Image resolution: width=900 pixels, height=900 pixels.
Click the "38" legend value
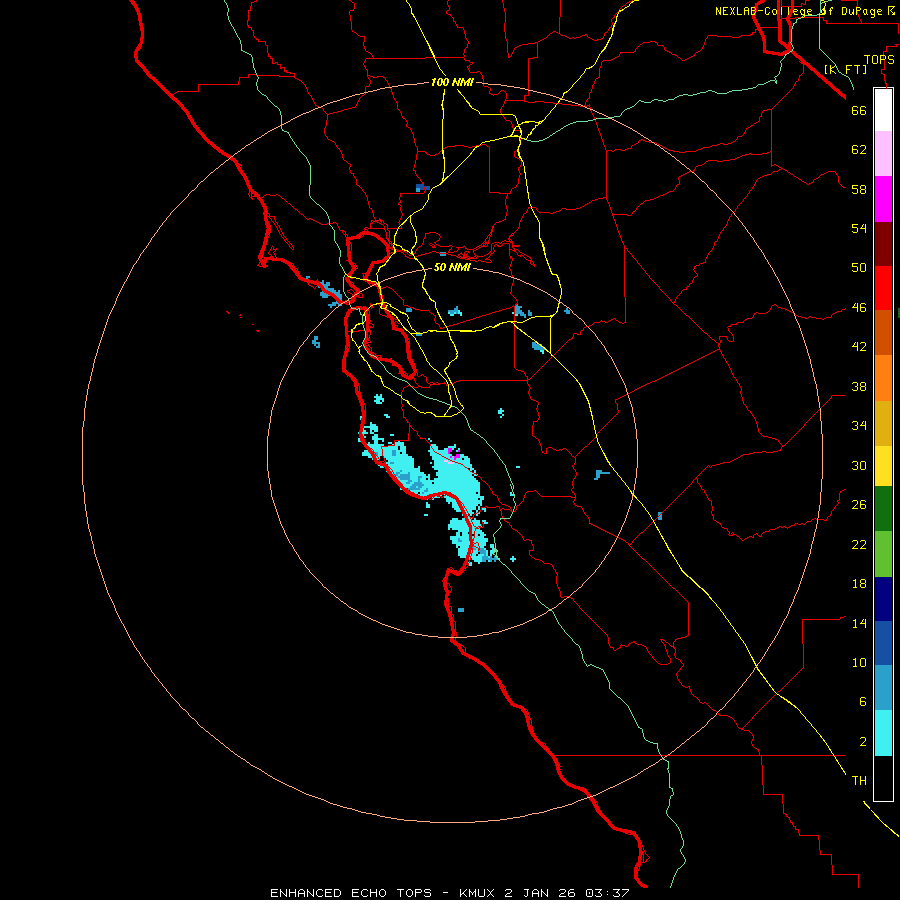pyautogui.click(x=859, y=386)
